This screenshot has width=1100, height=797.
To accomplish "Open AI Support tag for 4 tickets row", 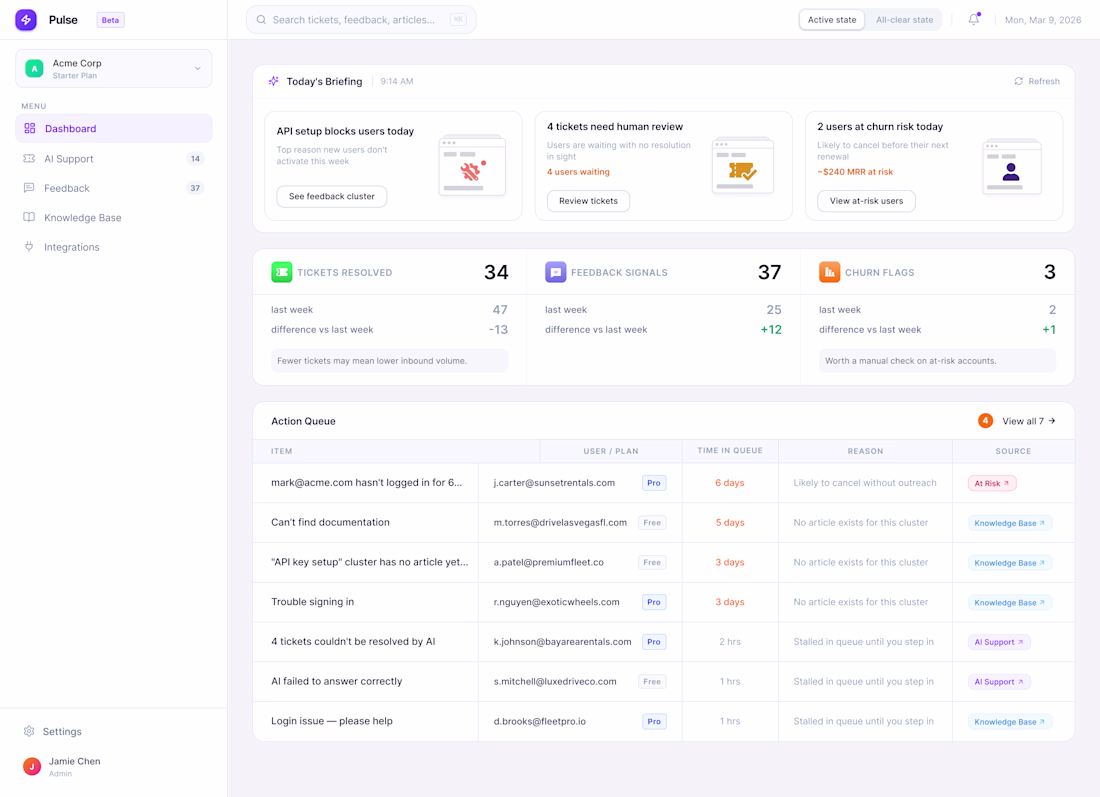I will pos(999,642).
